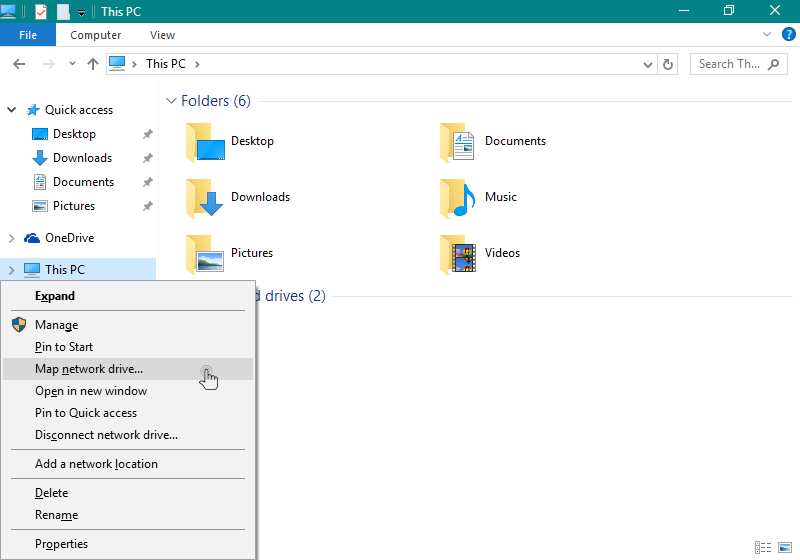
Task: Choose Open in new window
Action: 128,391
